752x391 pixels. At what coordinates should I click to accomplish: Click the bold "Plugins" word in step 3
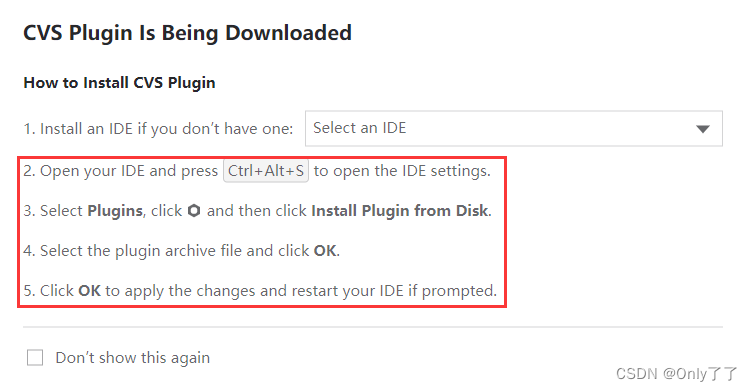click(115, 211)
